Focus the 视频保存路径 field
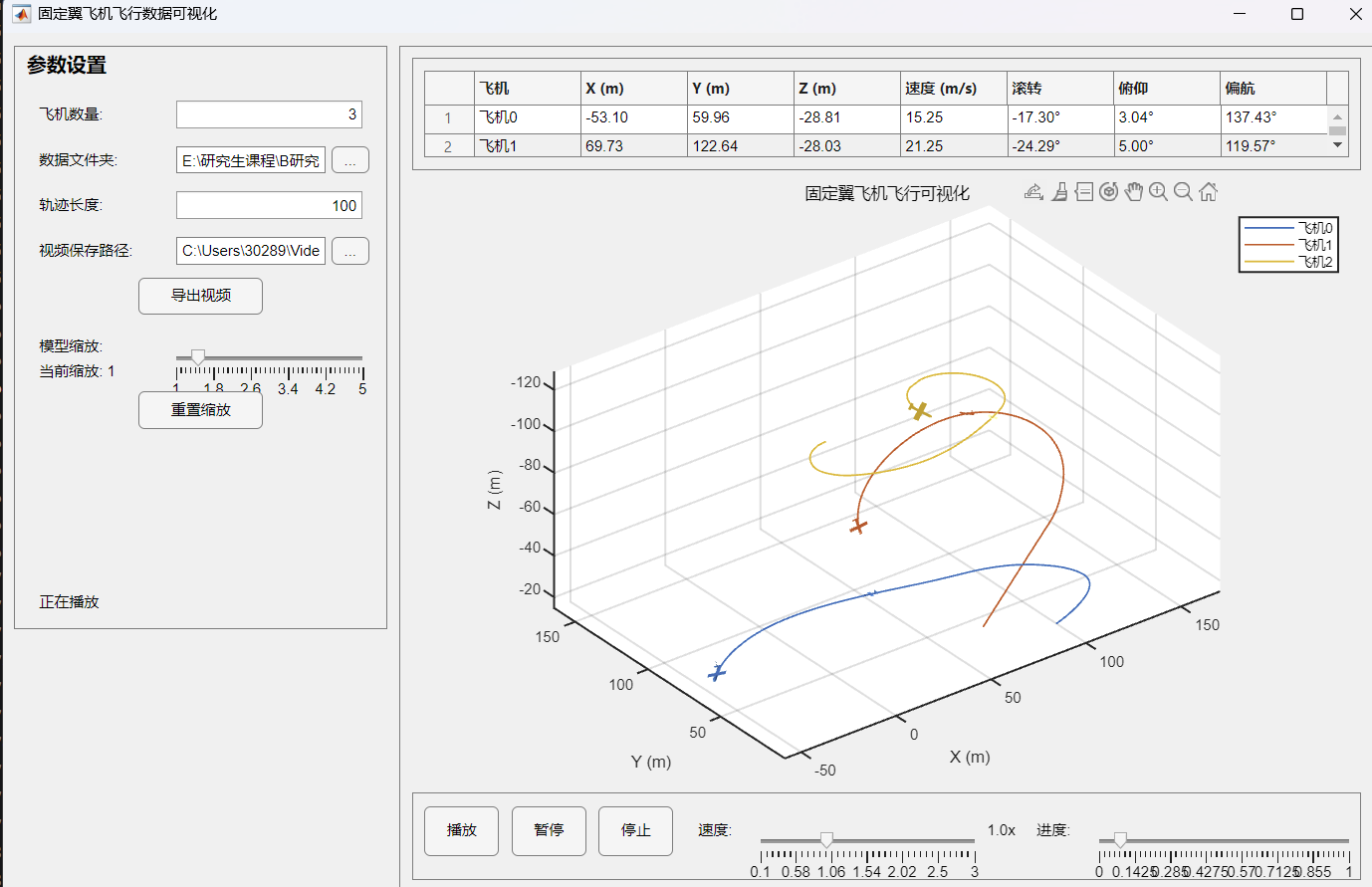Viewport: 1372px width, 887px height. point(251,251)
